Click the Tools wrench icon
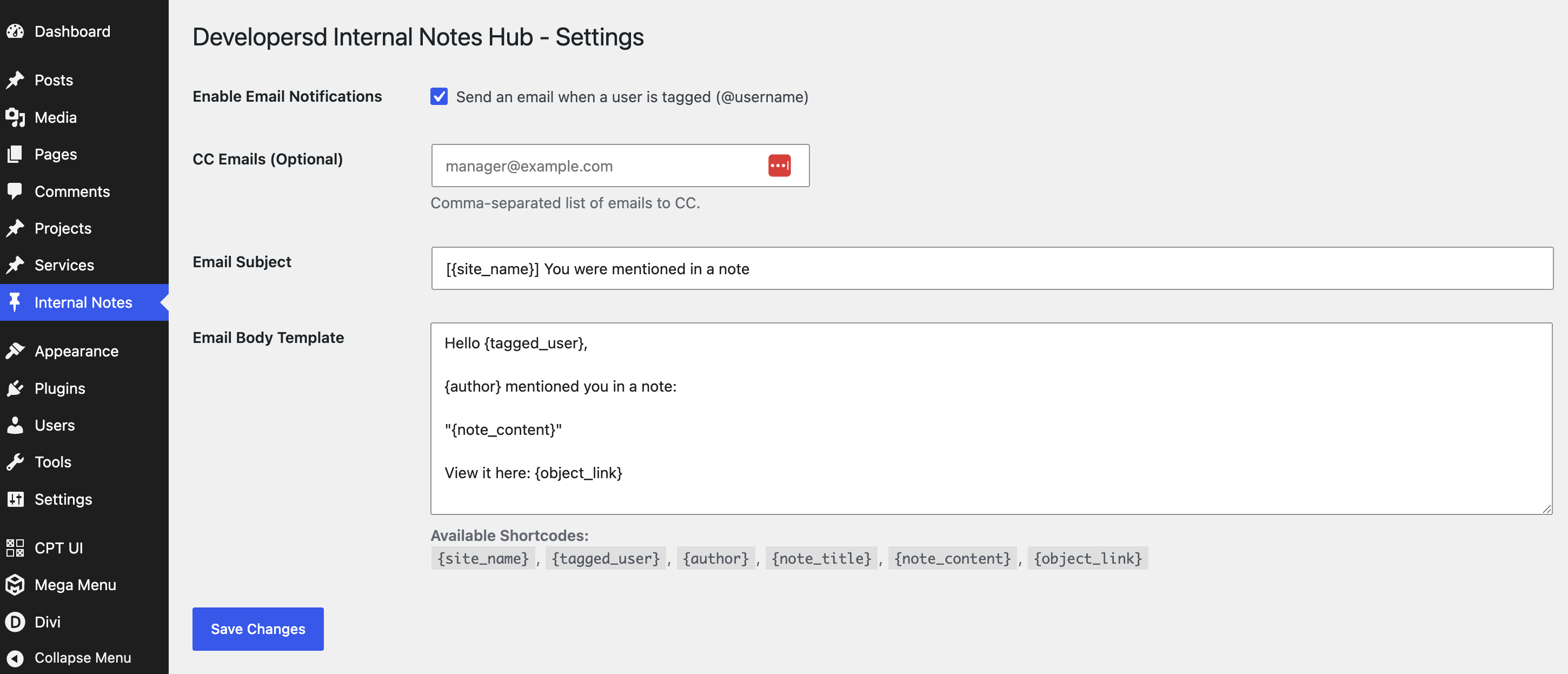Viewport: 1568px width, 674px height. pyautogui.click(x=15, y=462)
